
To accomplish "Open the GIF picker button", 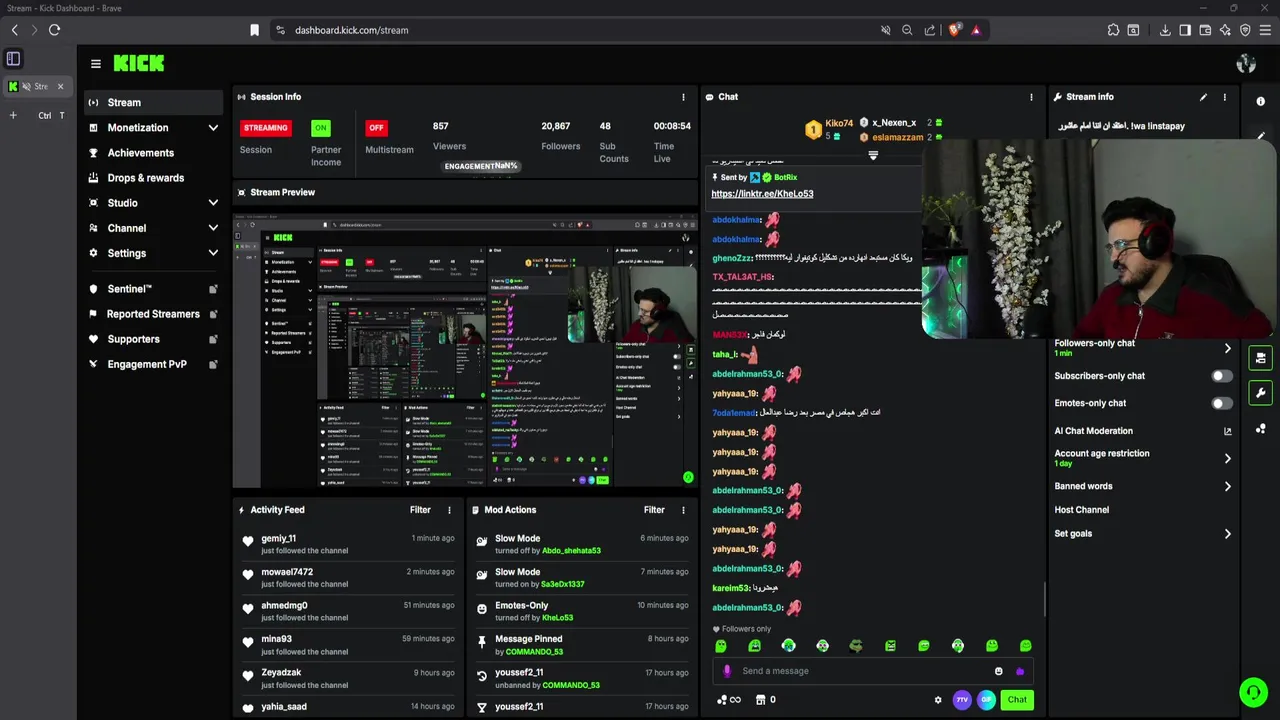I will point(986,700).
